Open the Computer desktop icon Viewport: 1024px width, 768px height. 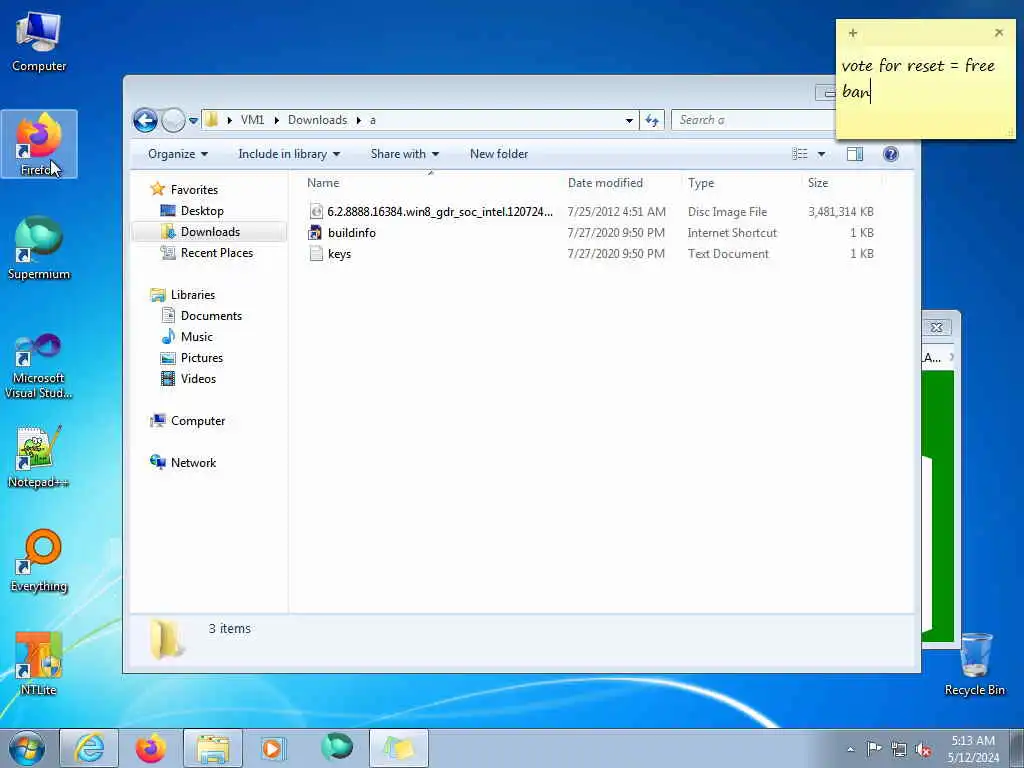point(39,41)
